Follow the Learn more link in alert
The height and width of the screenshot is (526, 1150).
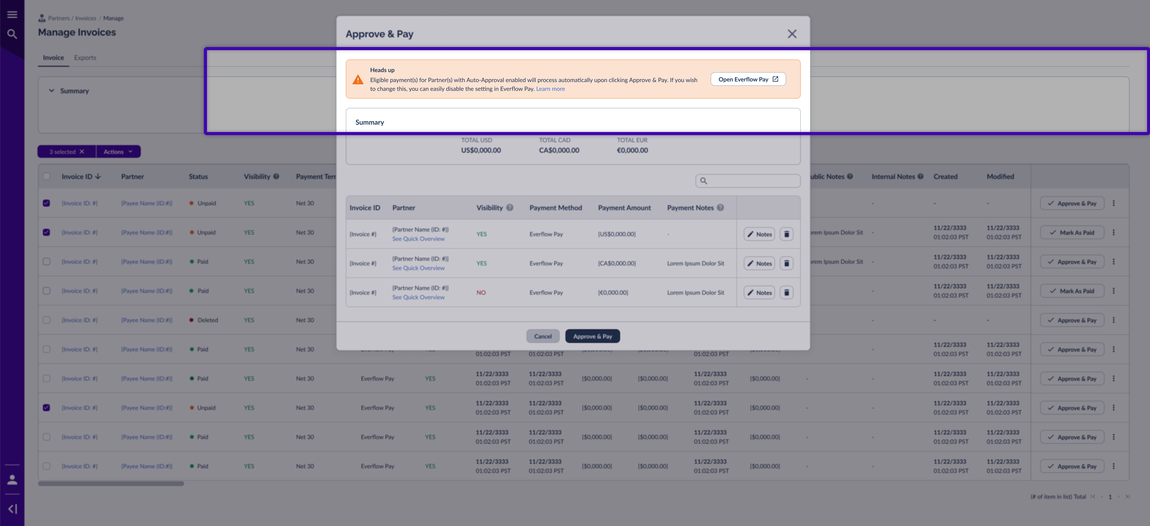550,89
